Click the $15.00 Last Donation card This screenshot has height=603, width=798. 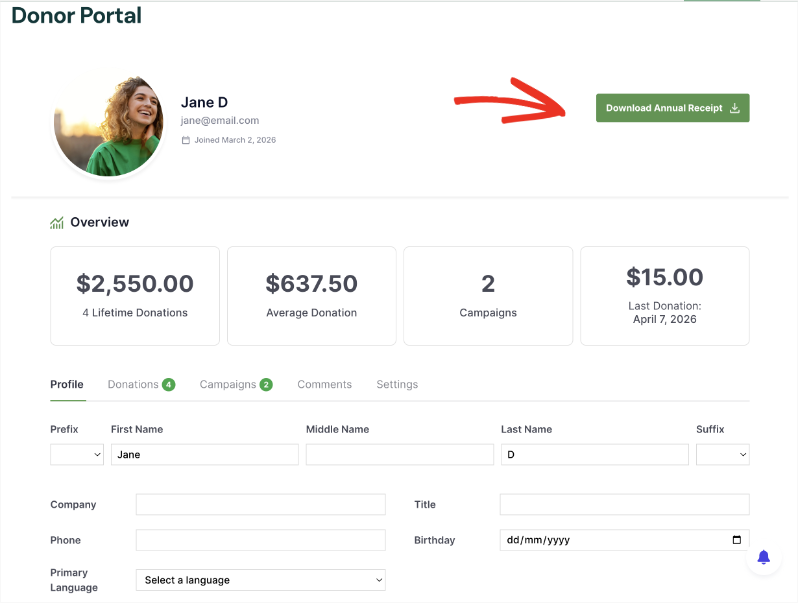665,296
